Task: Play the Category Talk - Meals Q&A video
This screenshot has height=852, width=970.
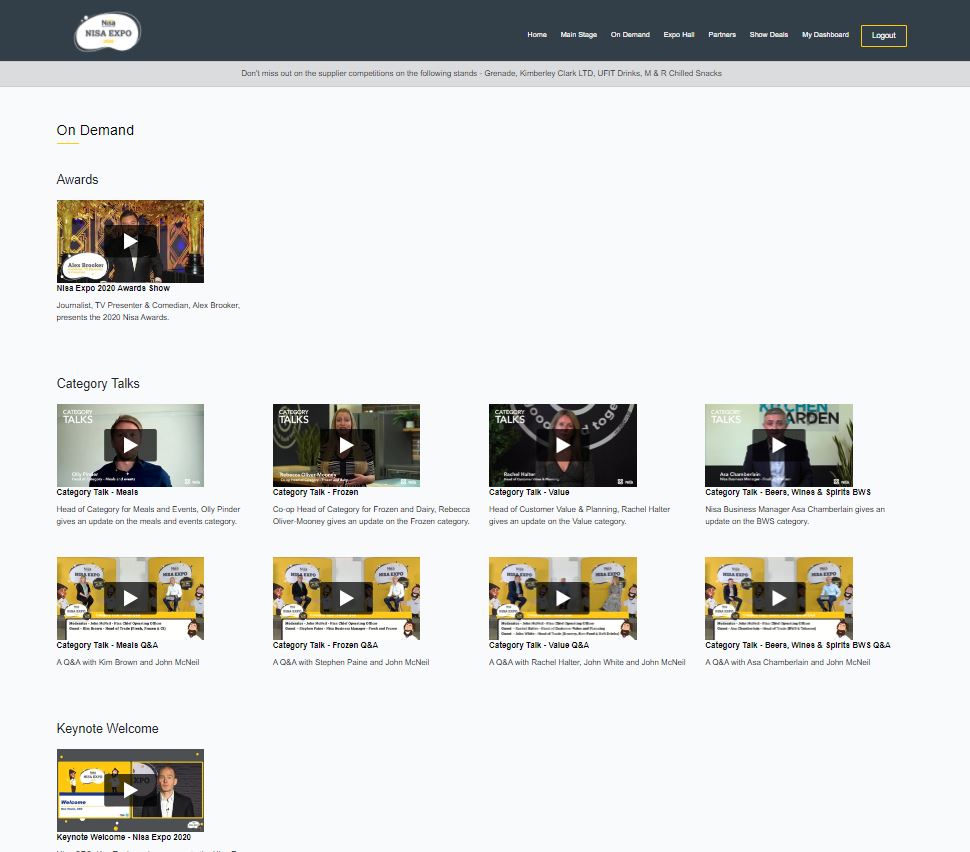Action: click(x=130, y=597)
